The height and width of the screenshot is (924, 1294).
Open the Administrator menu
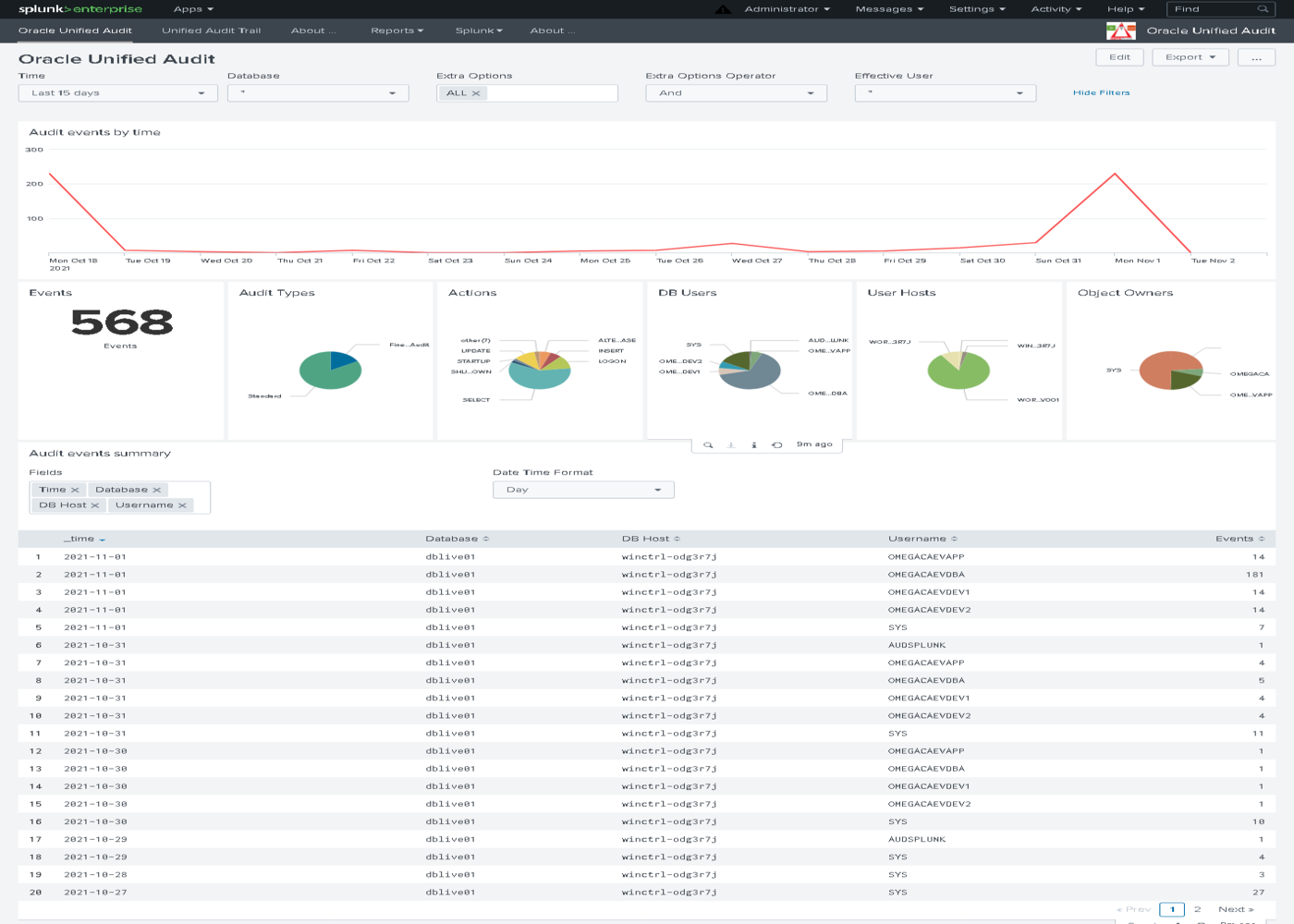(787, 9)
